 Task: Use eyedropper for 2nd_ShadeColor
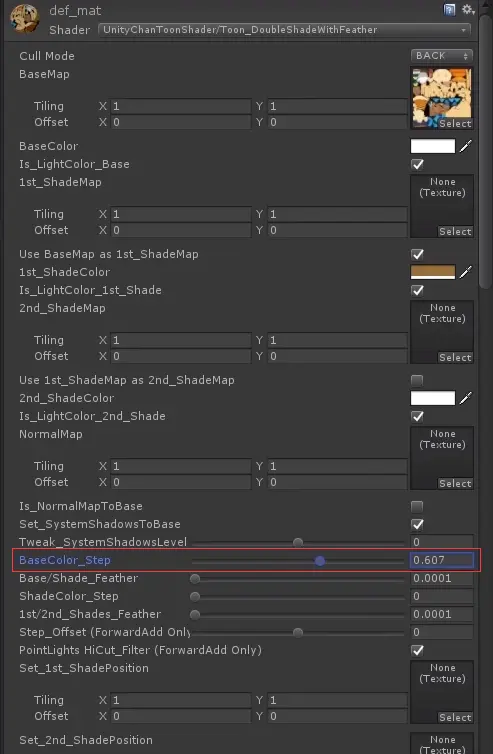[x=466, y=398]
